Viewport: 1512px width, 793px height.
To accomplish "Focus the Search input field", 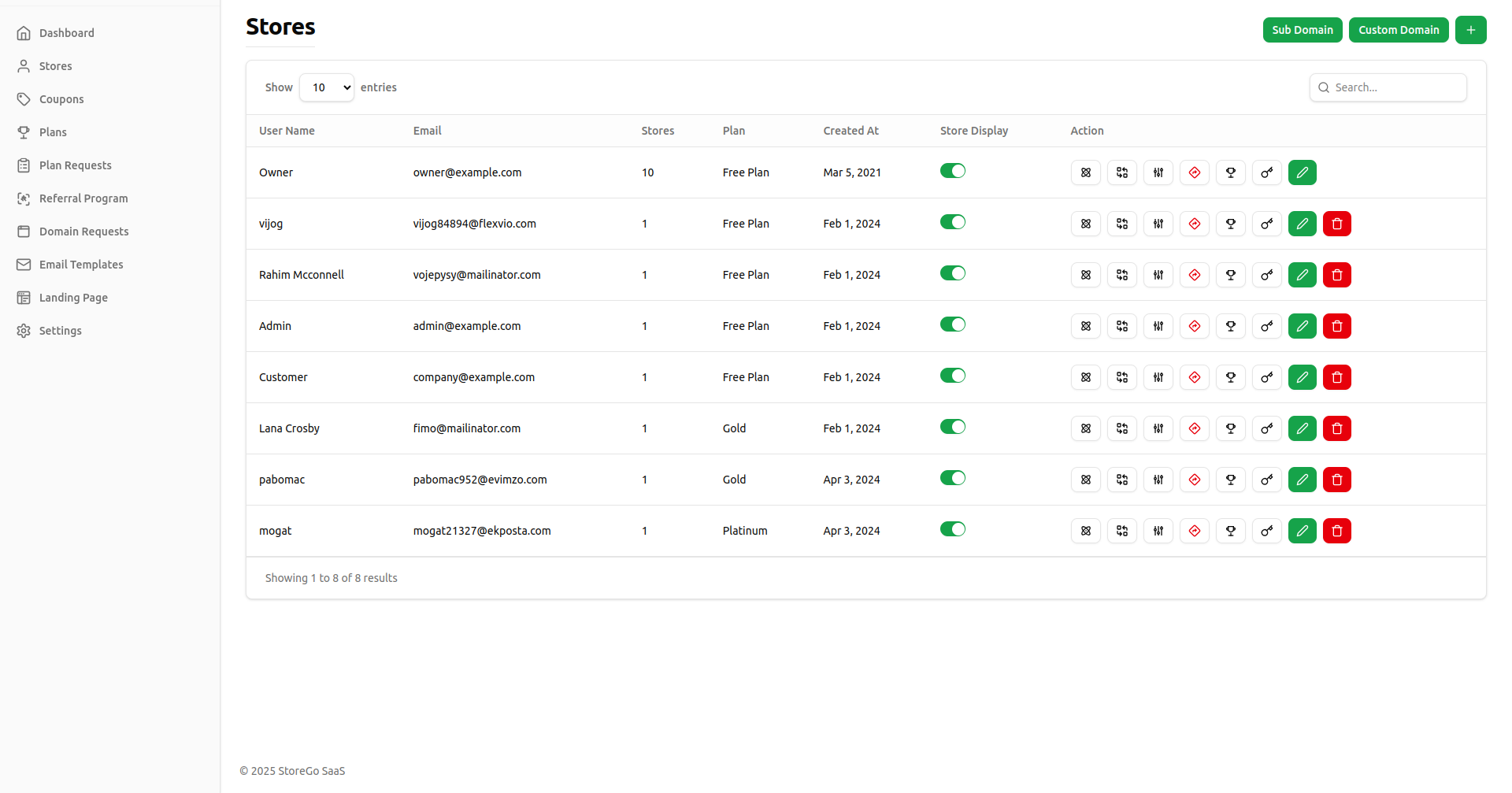I will click(1395, 87).
